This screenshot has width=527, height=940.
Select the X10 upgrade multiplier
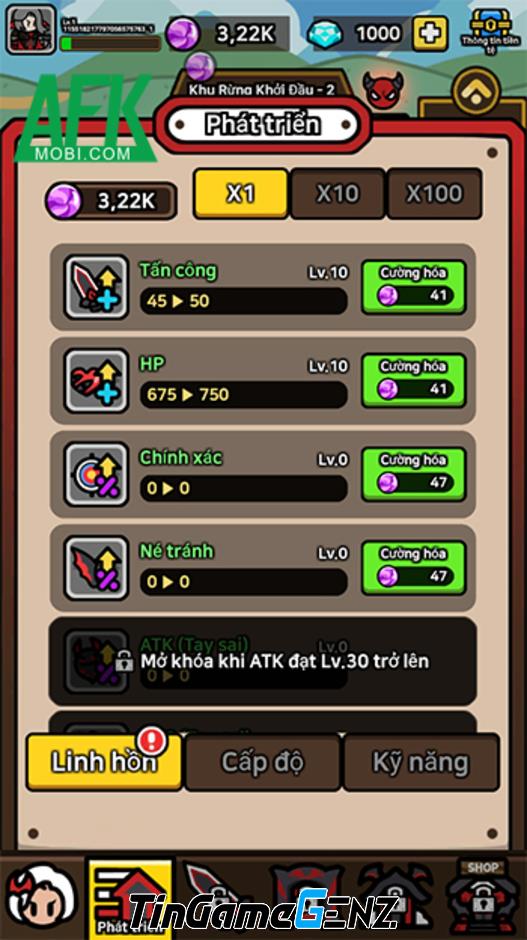point(338,193)
